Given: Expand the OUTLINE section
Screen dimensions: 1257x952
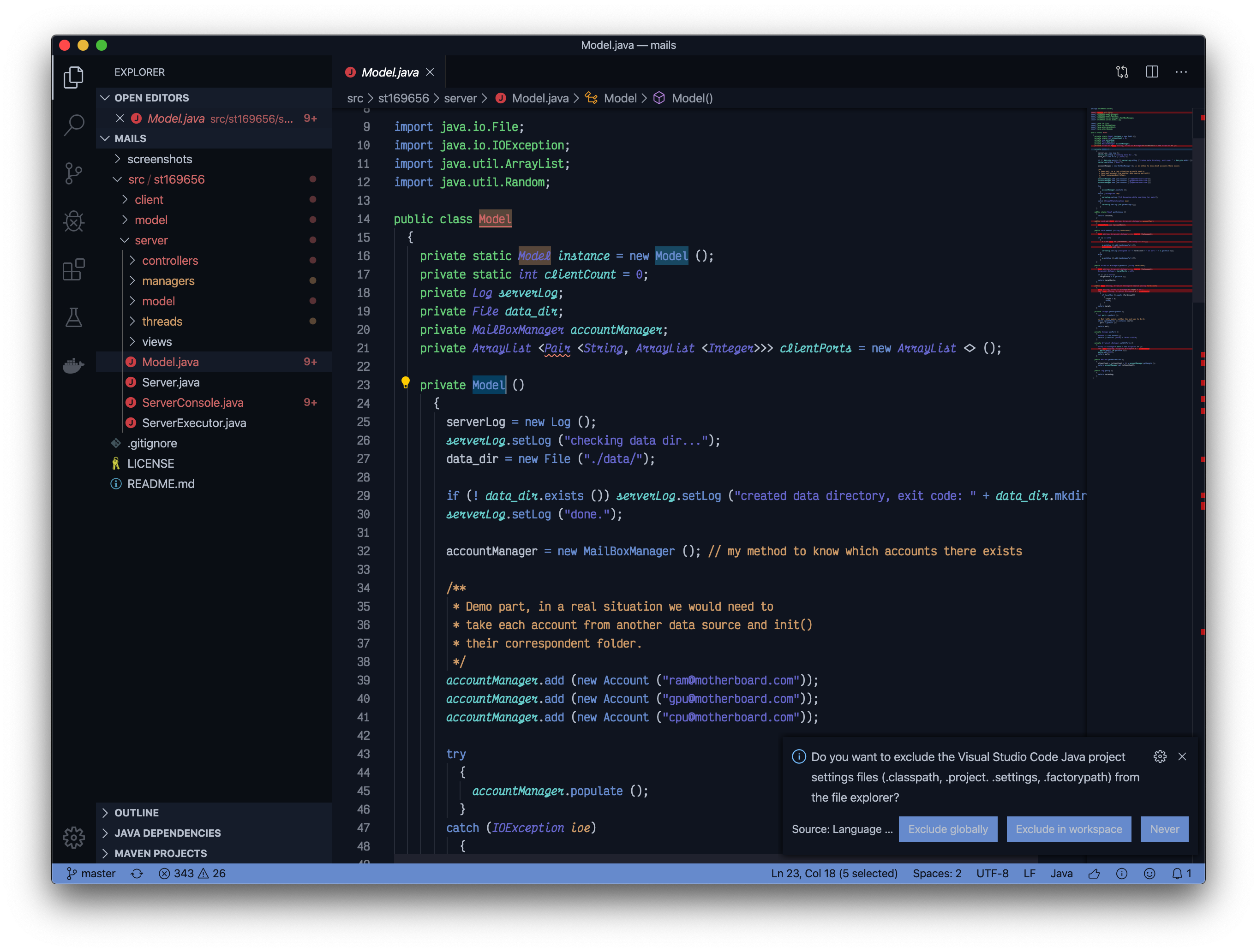Looking at the screenshot, I should (x=137, y=813).
